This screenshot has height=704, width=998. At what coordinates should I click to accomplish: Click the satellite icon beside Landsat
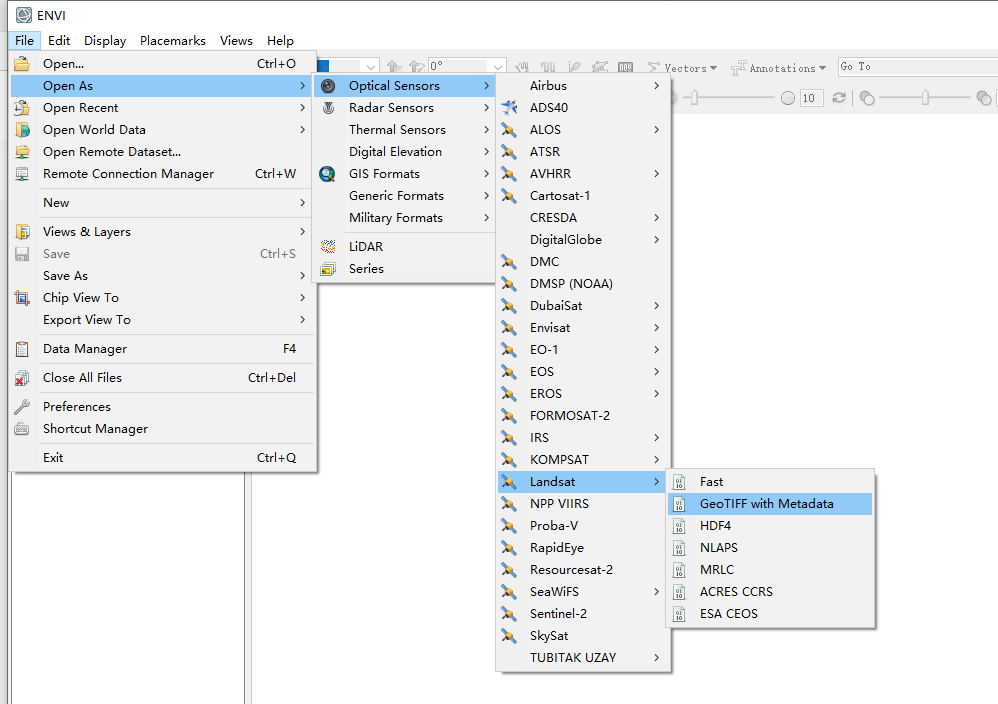[509, 482]
